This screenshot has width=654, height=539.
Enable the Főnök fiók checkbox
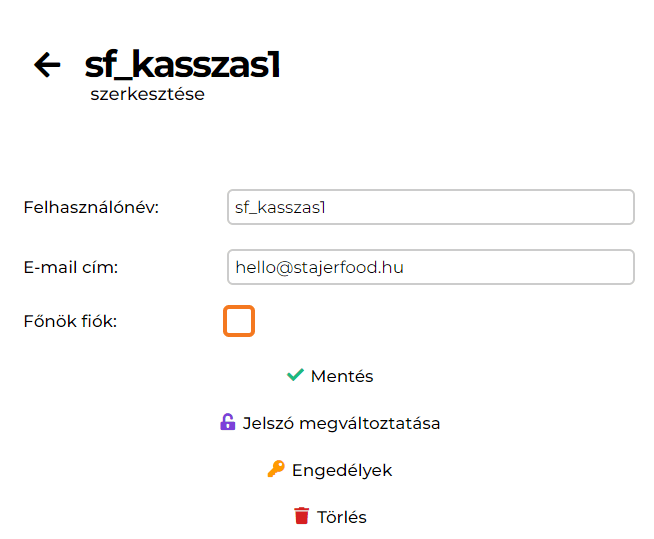coord(239,321)
